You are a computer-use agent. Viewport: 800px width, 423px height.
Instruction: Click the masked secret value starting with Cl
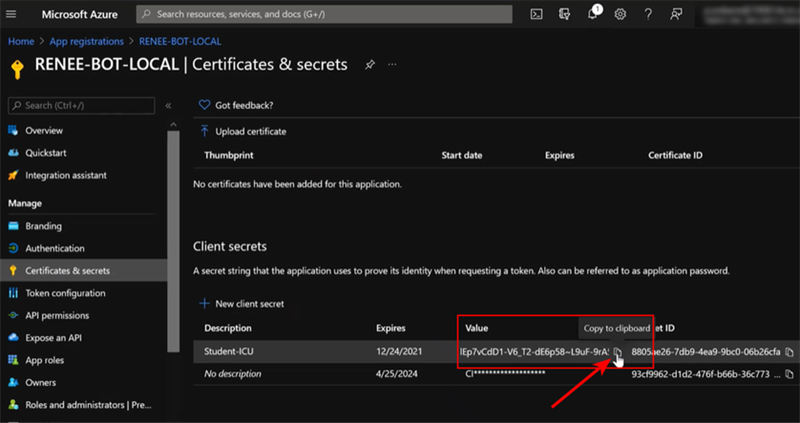click(x=505, y=374)
